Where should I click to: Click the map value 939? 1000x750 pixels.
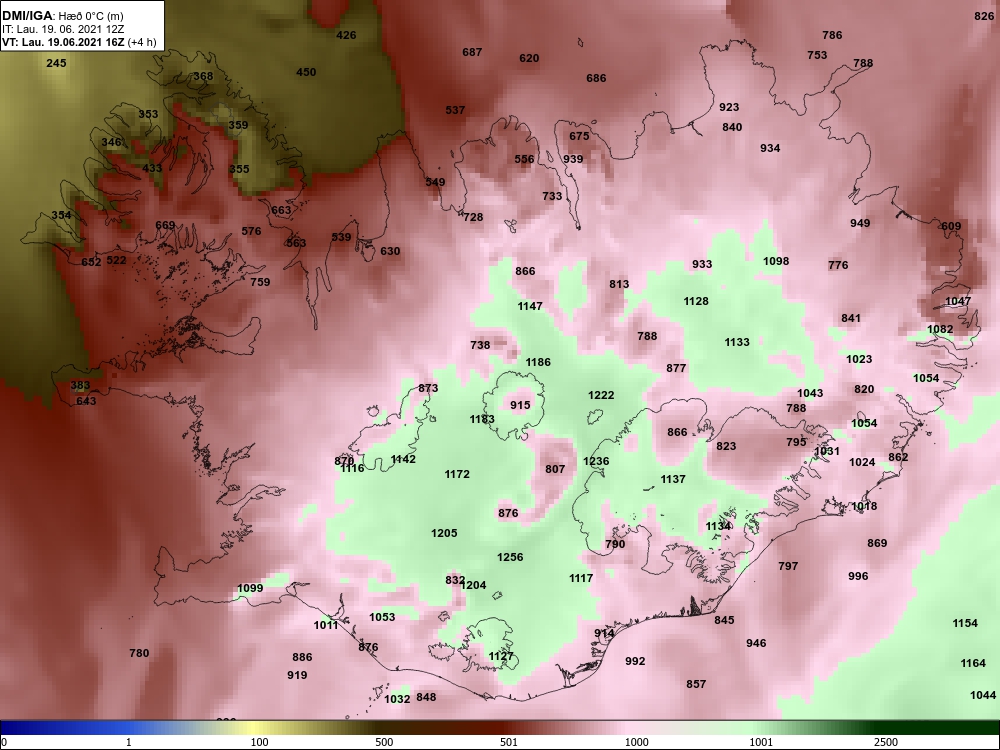coord(573,159)
